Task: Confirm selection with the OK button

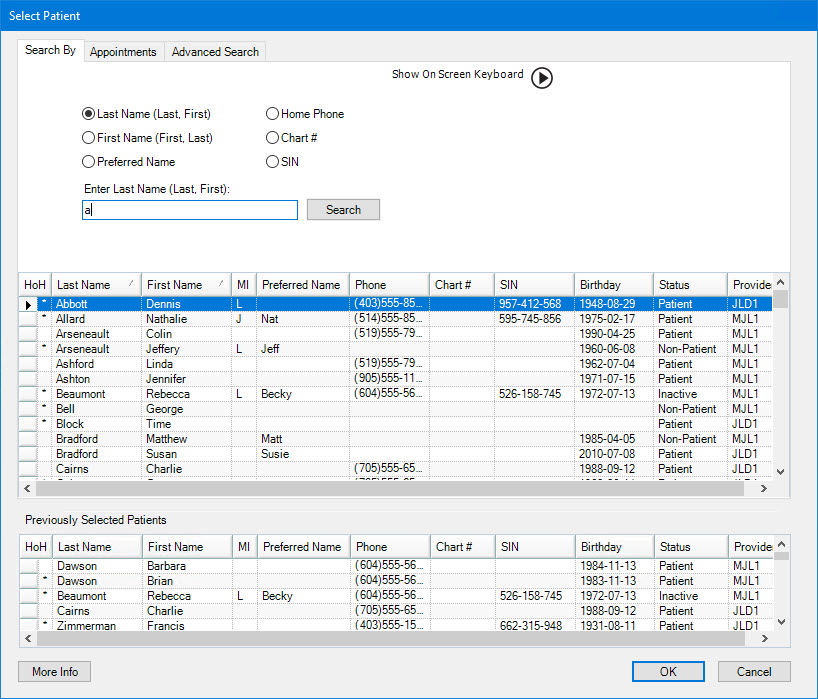Action: (668, 672)
